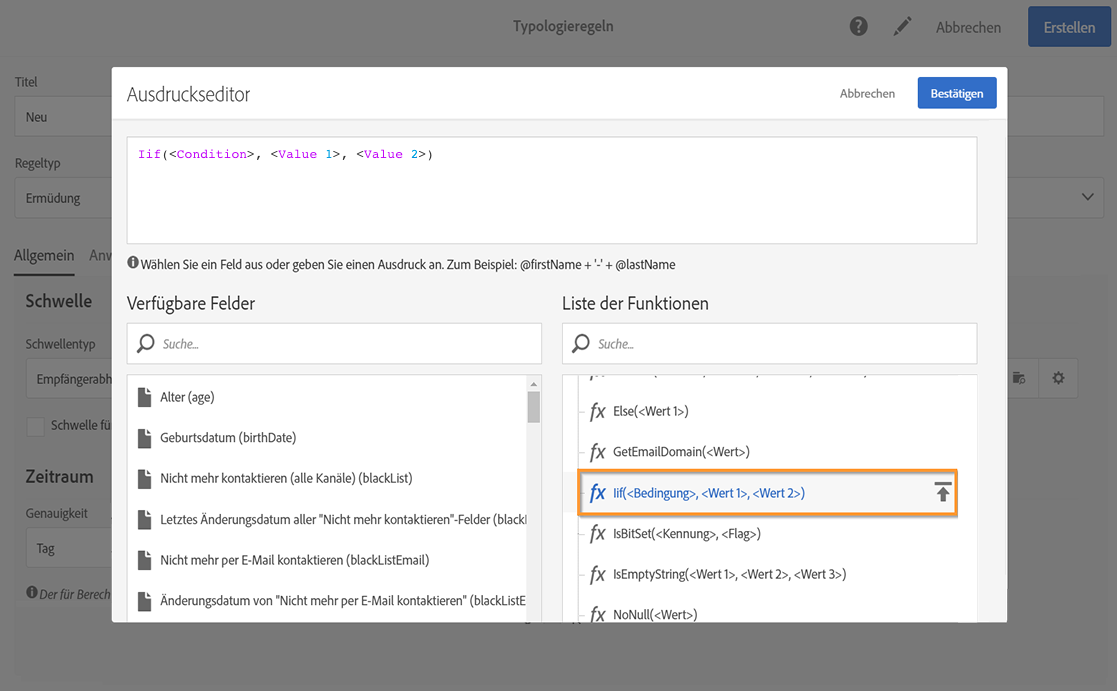Click the help question mark icon

[859, 27]
